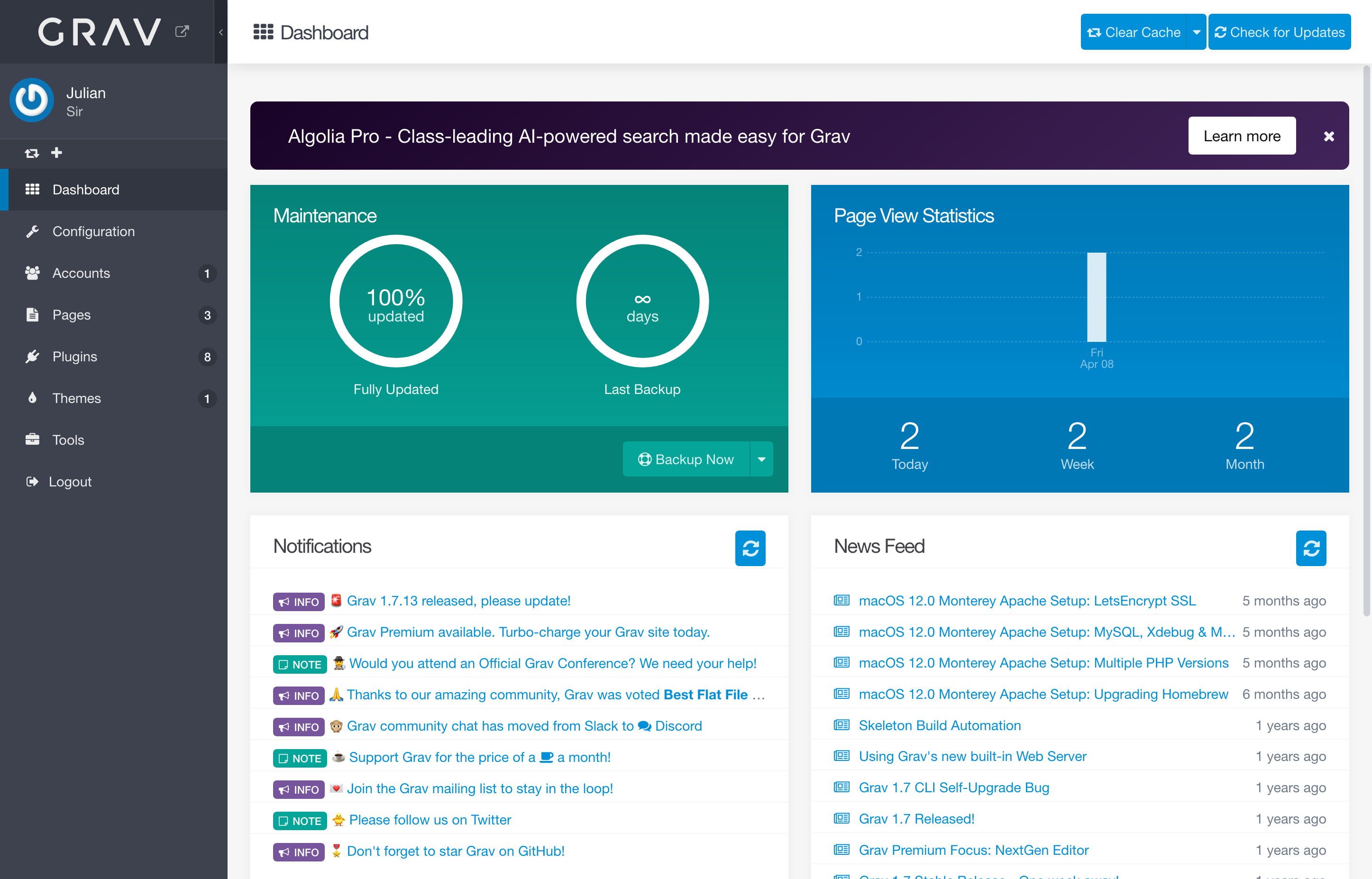The image size is (1372, 879).
Task: Click the sidebar quick clear-cache icon
Action: tap(32, 153)
